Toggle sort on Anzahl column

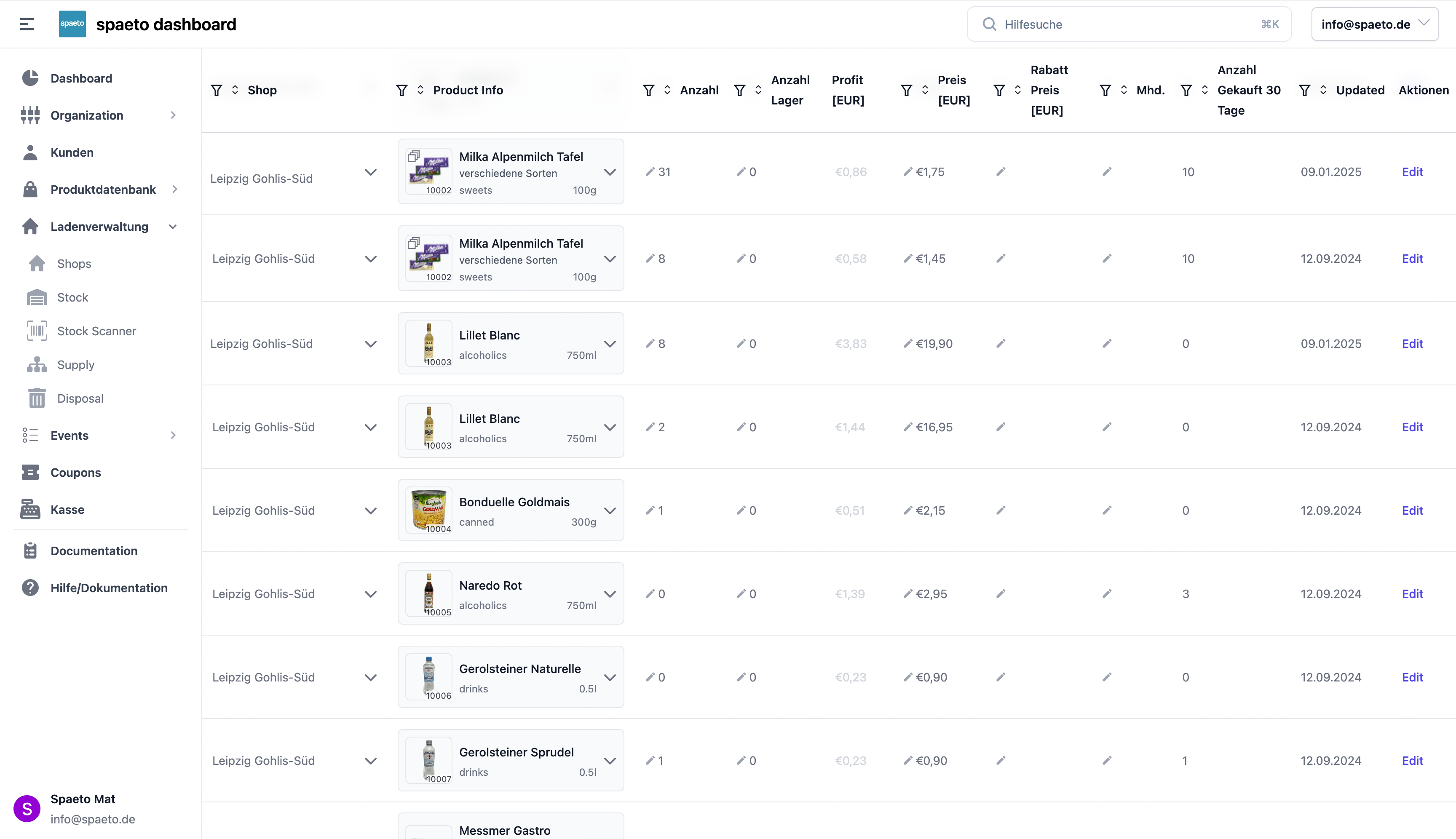(x=667, y=91)
